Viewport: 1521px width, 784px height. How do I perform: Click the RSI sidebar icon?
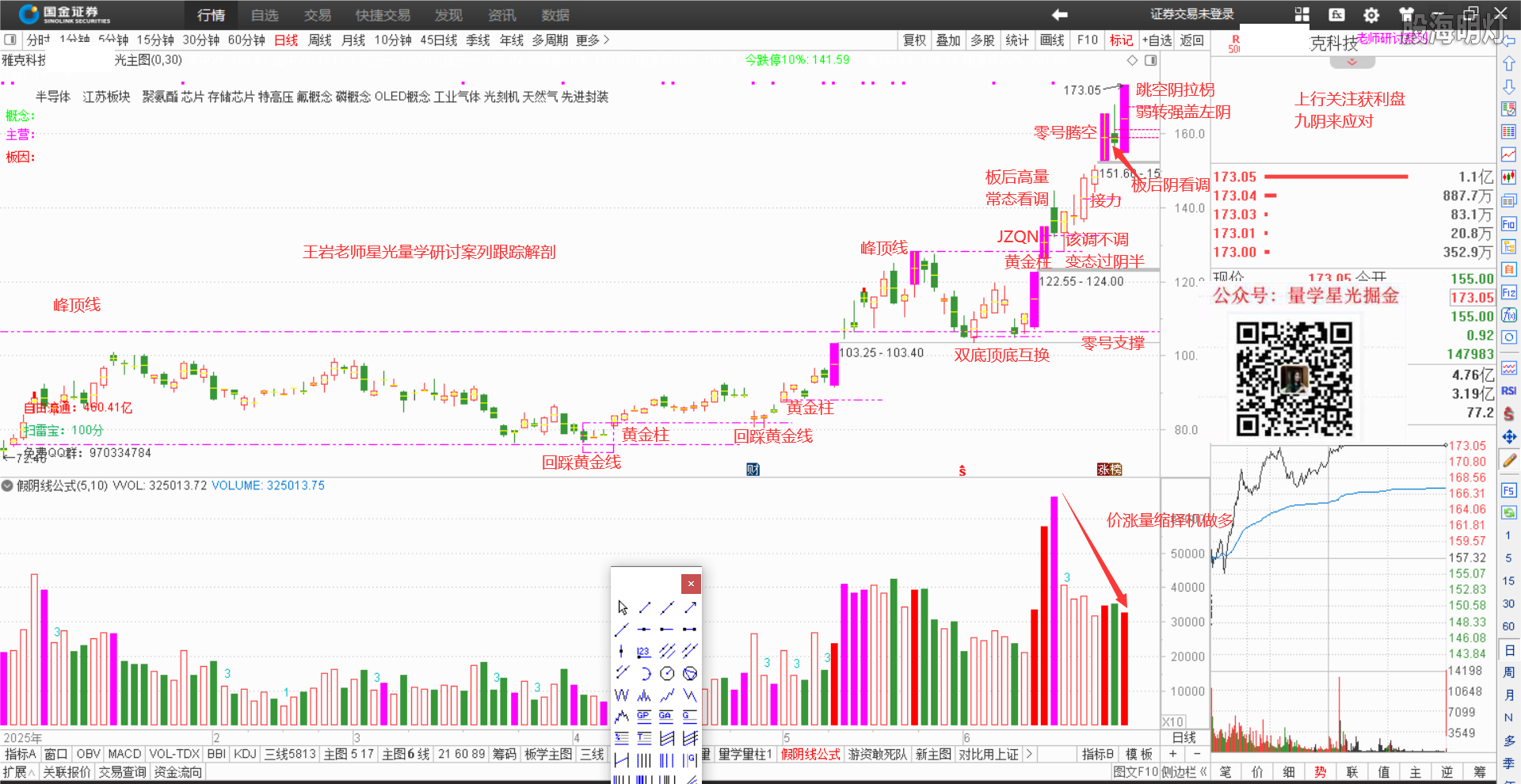1508,390
